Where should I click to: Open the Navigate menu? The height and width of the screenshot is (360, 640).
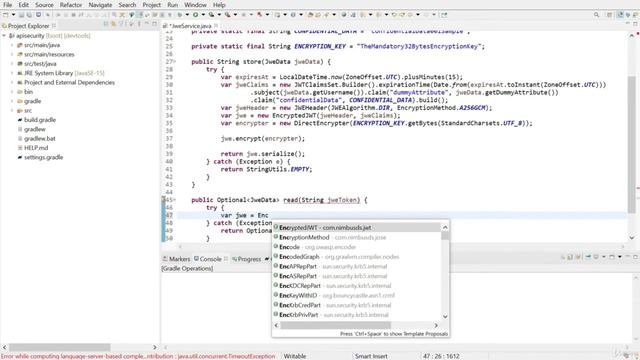tap(100, 5)
